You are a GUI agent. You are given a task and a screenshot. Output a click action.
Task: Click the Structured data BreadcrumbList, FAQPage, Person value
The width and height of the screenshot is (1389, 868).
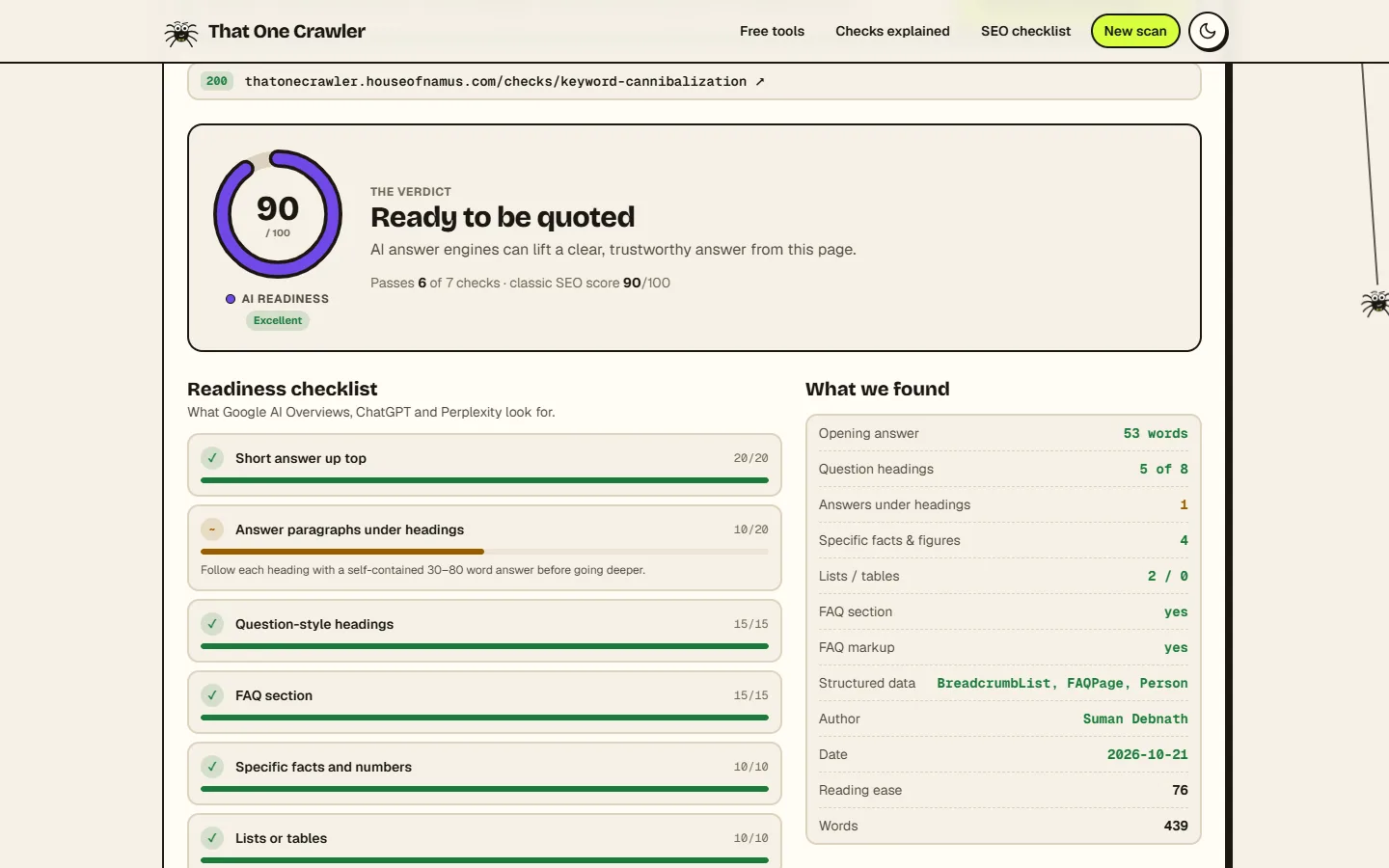1062,684
